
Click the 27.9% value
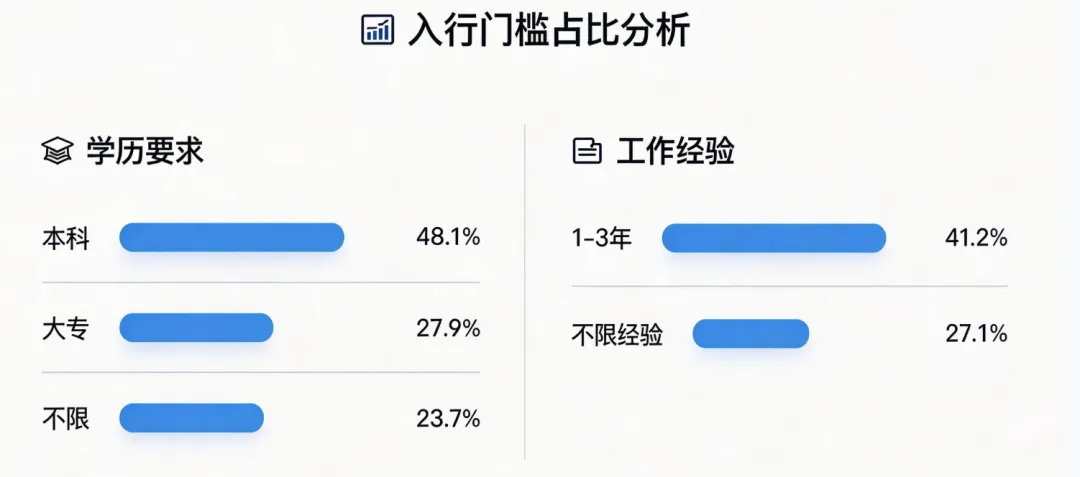[448, 328]
